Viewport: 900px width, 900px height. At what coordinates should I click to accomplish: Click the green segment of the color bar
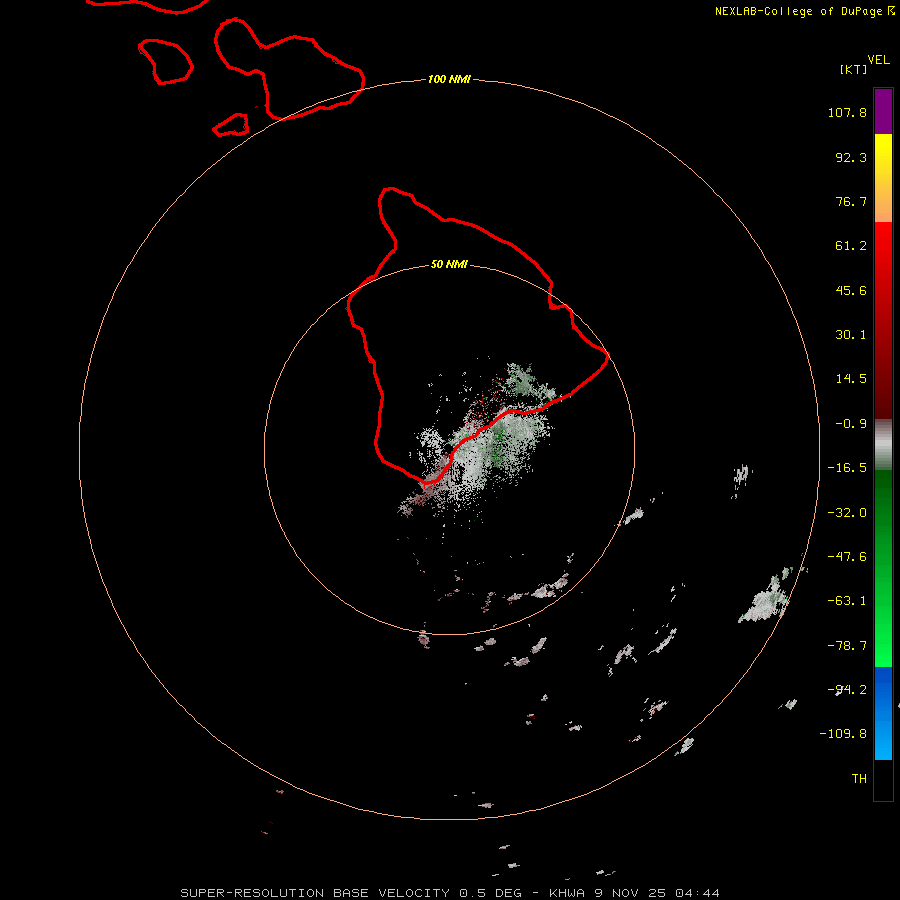[883, 568]
